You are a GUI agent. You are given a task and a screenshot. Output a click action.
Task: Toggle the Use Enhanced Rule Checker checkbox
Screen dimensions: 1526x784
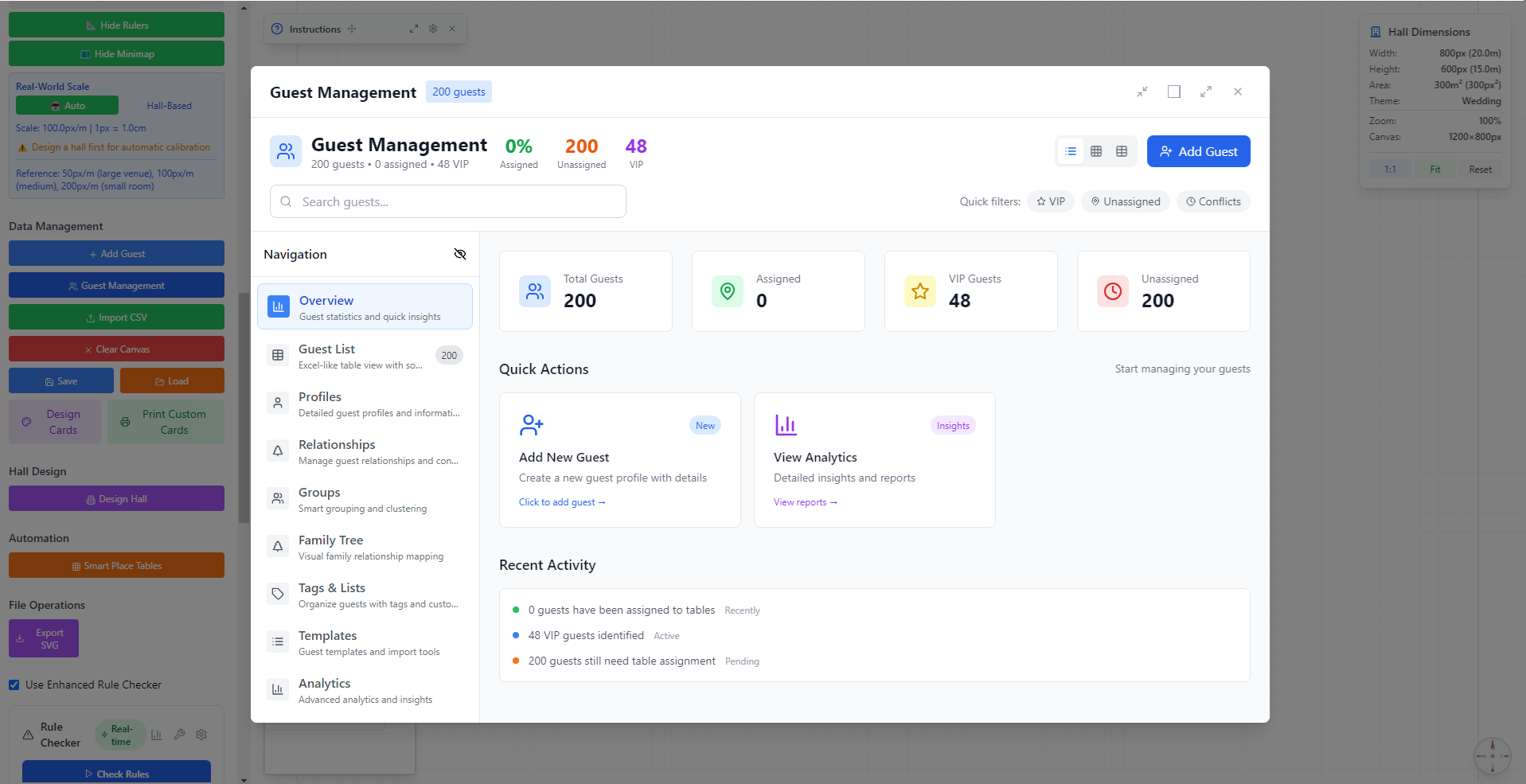14,685
